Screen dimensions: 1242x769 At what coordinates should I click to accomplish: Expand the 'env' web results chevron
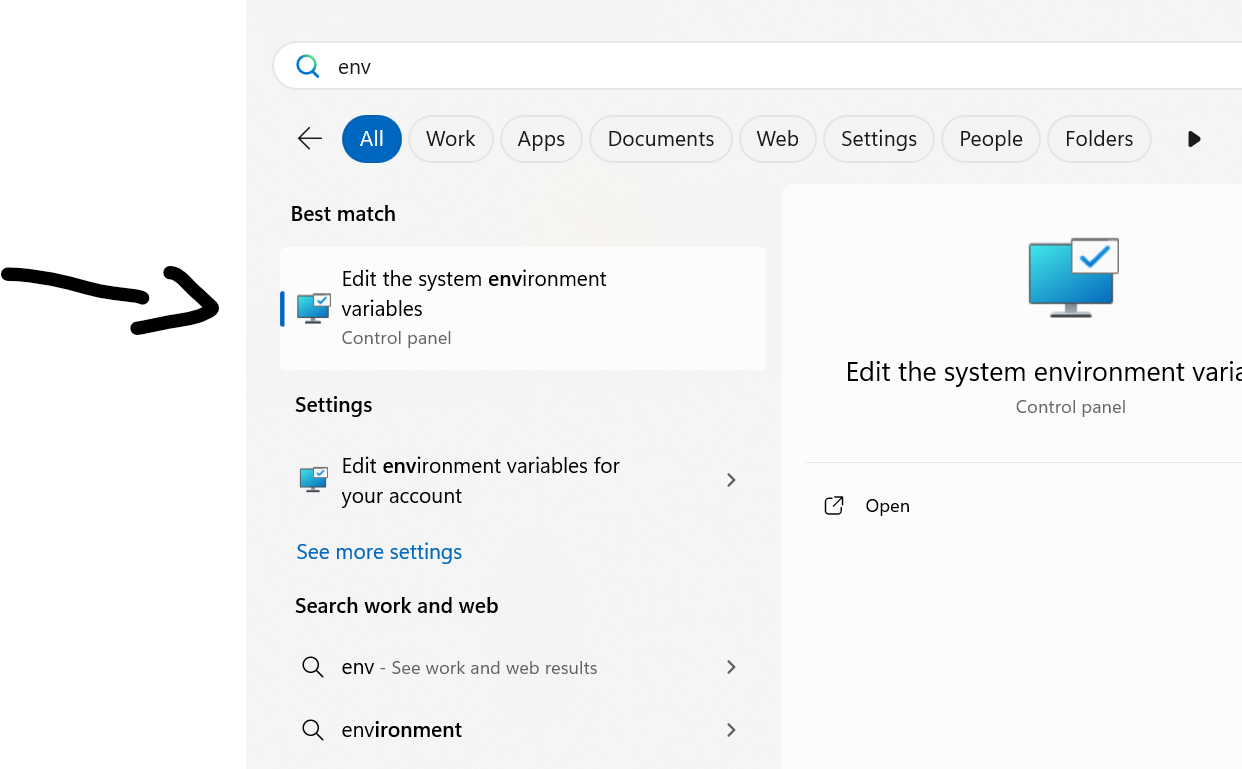pyautogui.click(x=731, y=667)
